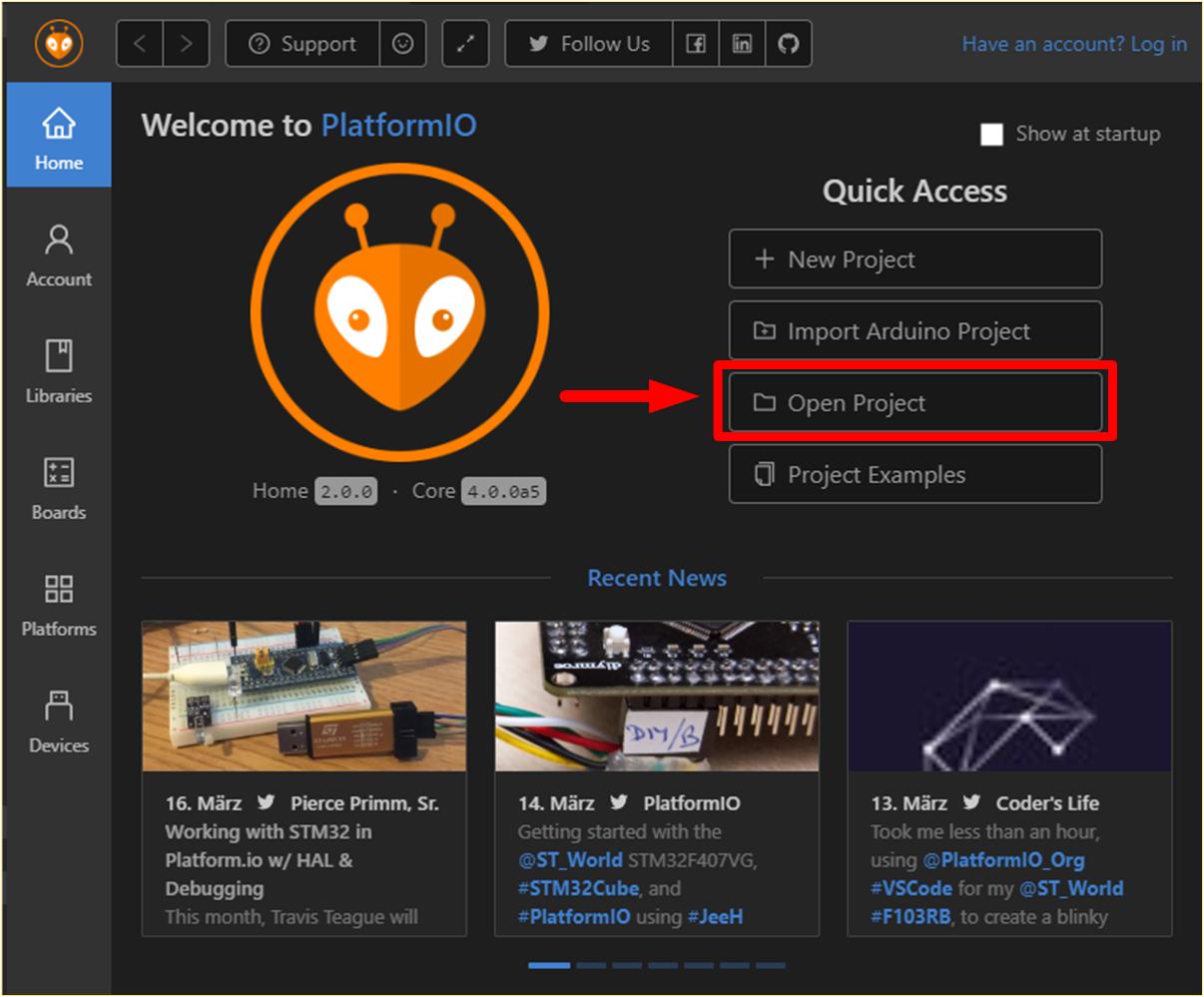Open Libraries in the sidebar

[59, 372]
